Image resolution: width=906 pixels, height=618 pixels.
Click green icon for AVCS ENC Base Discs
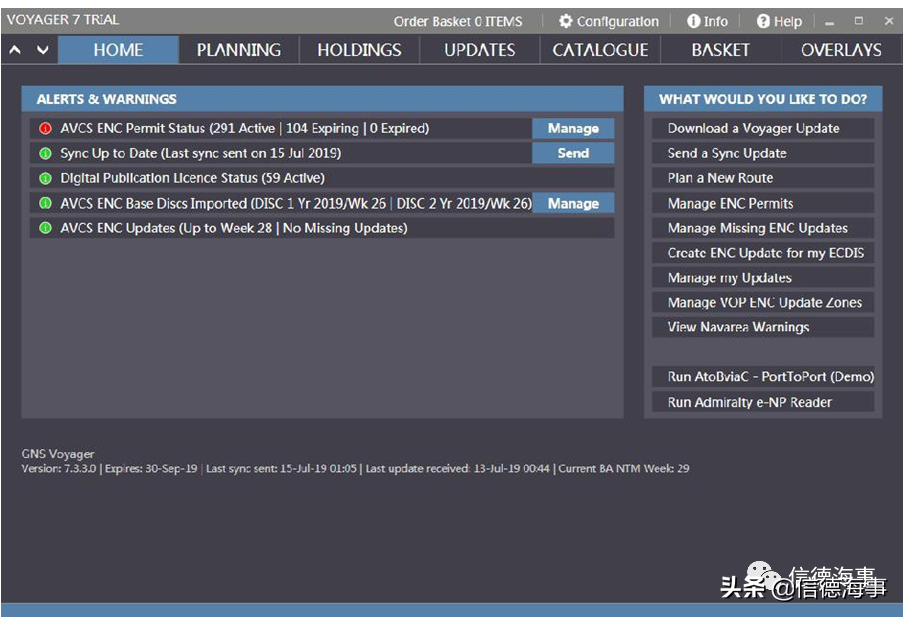[45, 203]
